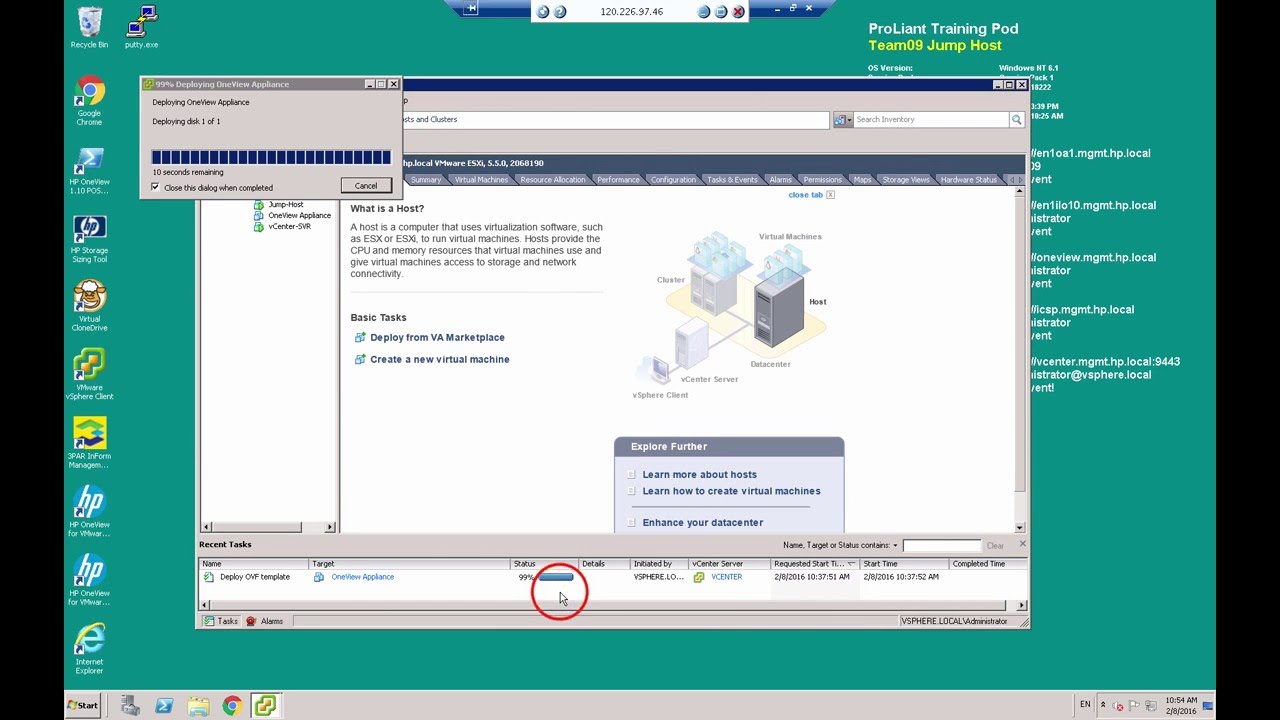Open HP Storage Sizing Tool icon
This screenshot has height=720, width=1280.
click(x=89, y=239)
